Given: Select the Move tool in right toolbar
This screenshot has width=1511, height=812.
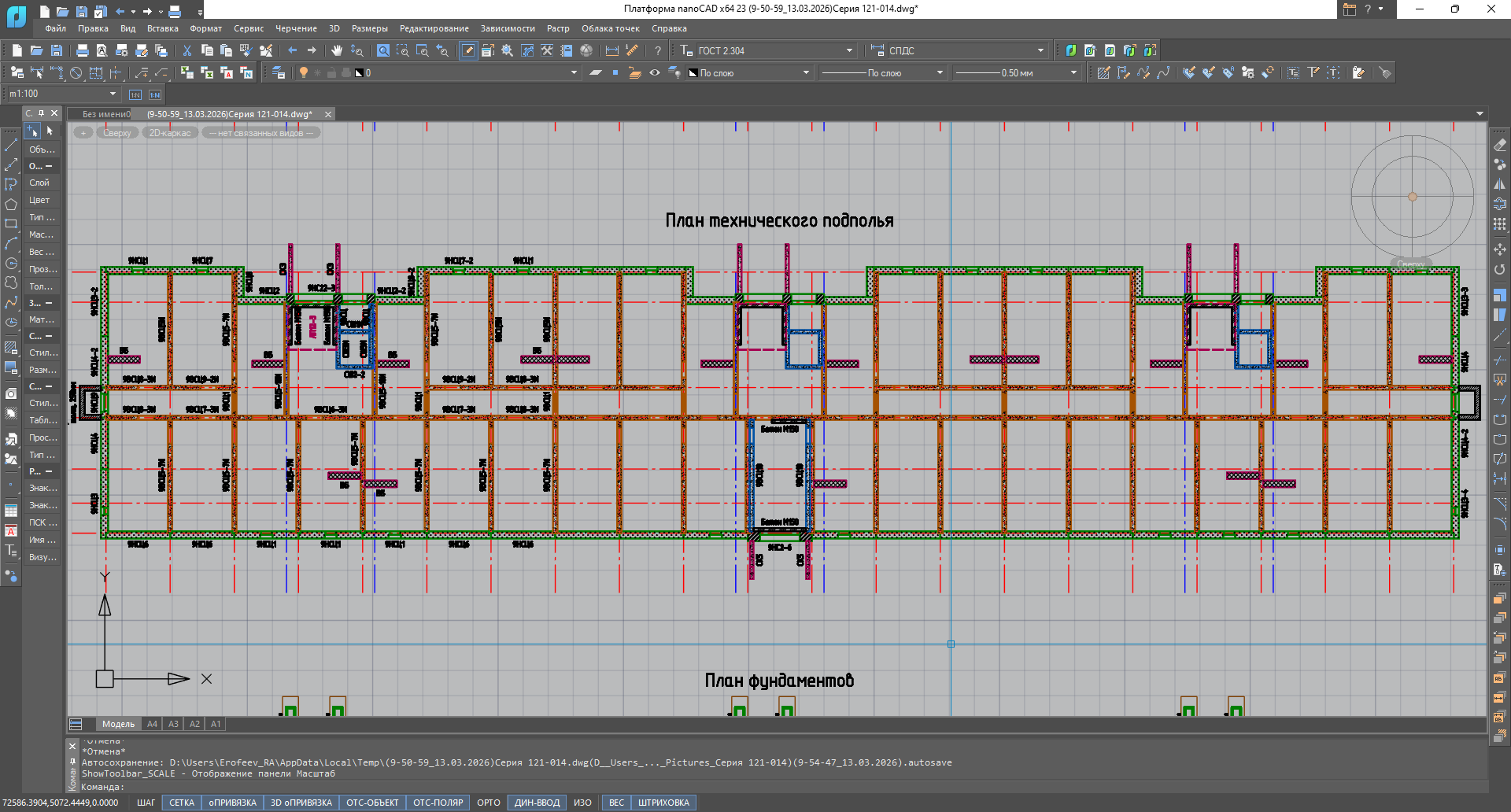Looking at the screenshot, I should 1500,249.
